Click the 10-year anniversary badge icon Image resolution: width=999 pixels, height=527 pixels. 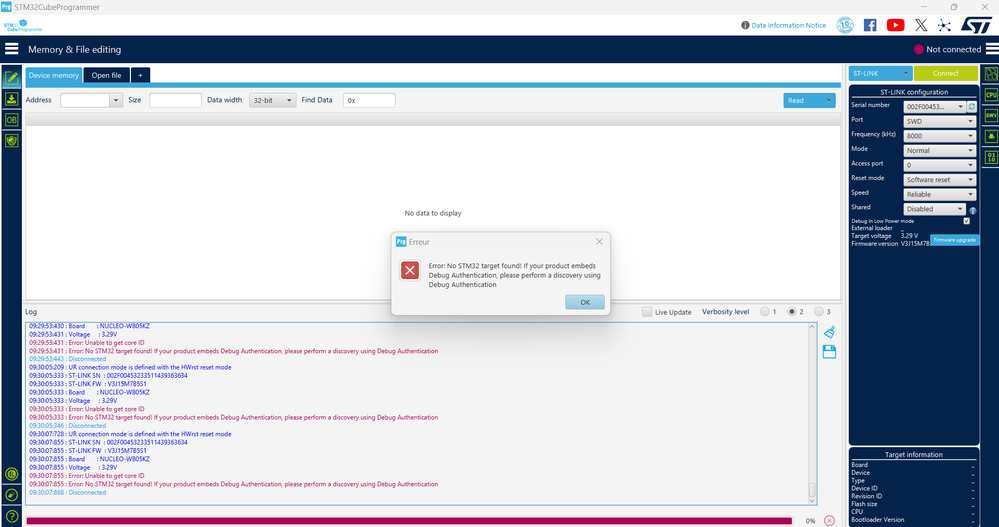845,25
